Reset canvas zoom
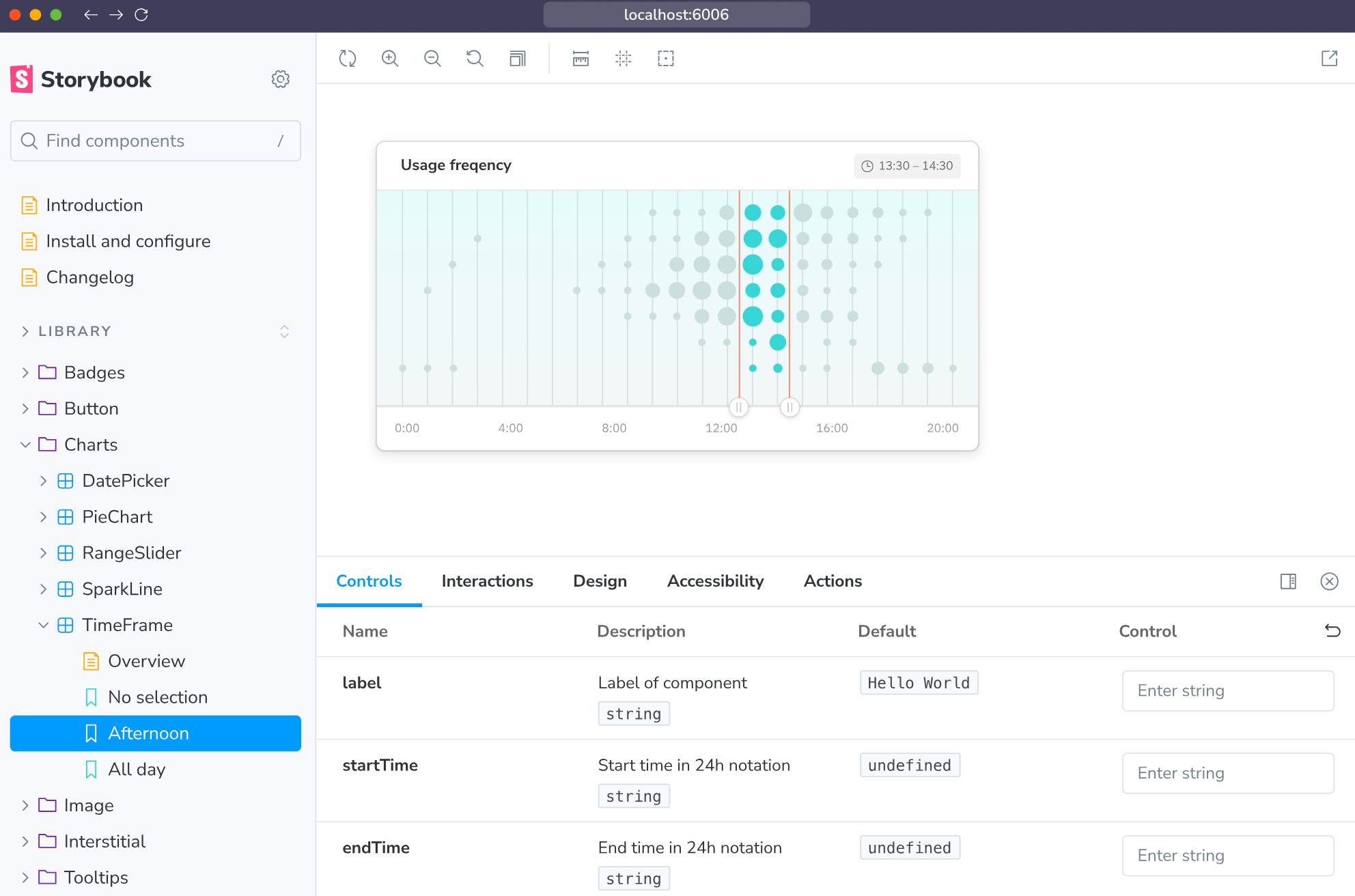The image size is (1355, 896). pyautogui.click(x=475, y=59)
